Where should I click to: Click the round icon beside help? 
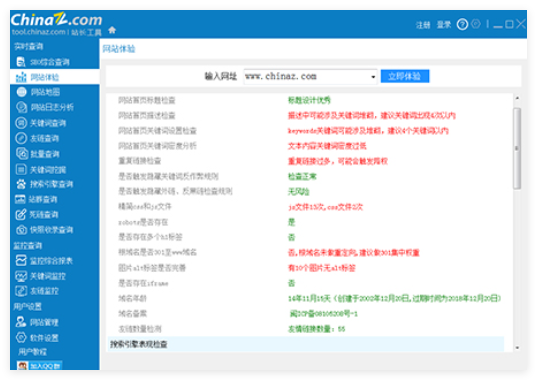tap(476, 24)
